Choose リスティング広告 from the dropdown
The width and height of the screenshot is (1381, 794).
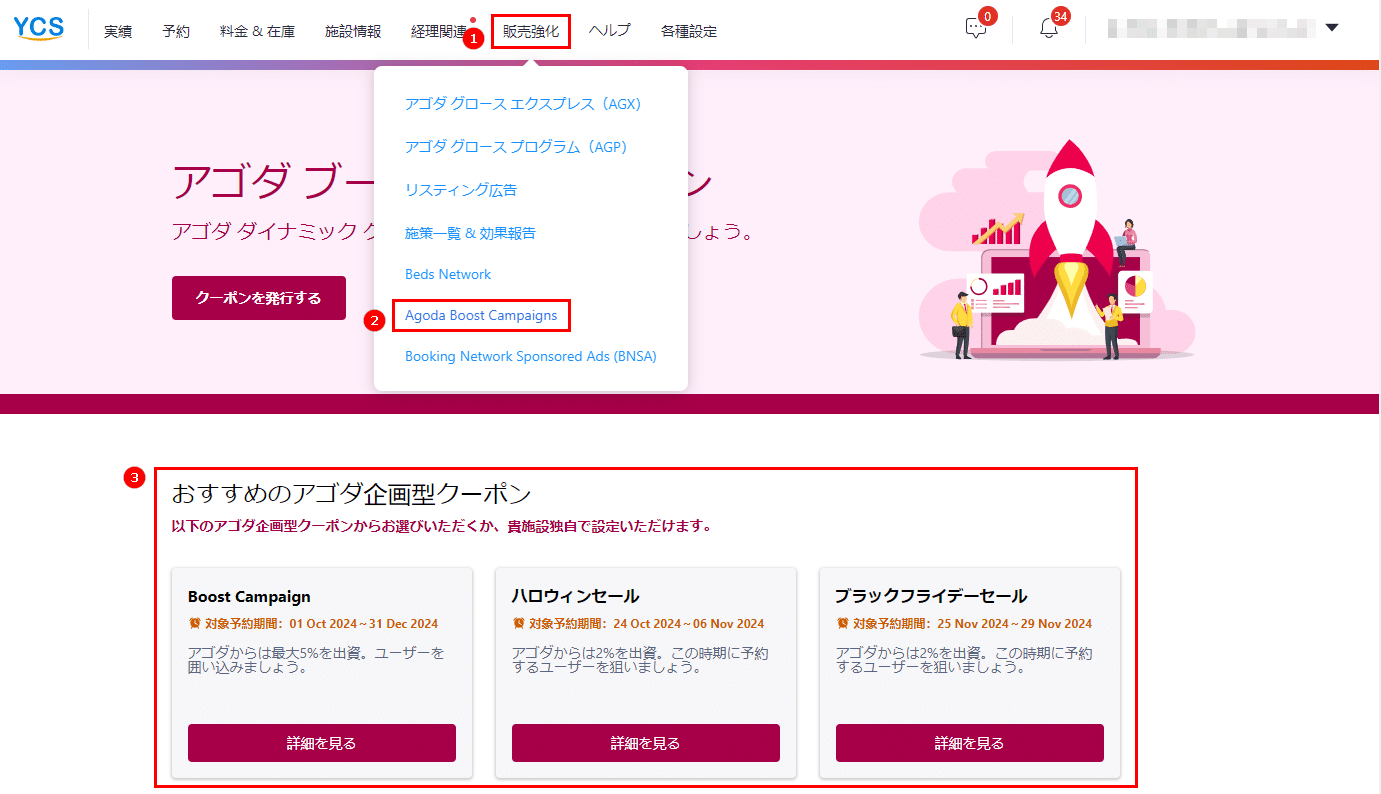461,190
